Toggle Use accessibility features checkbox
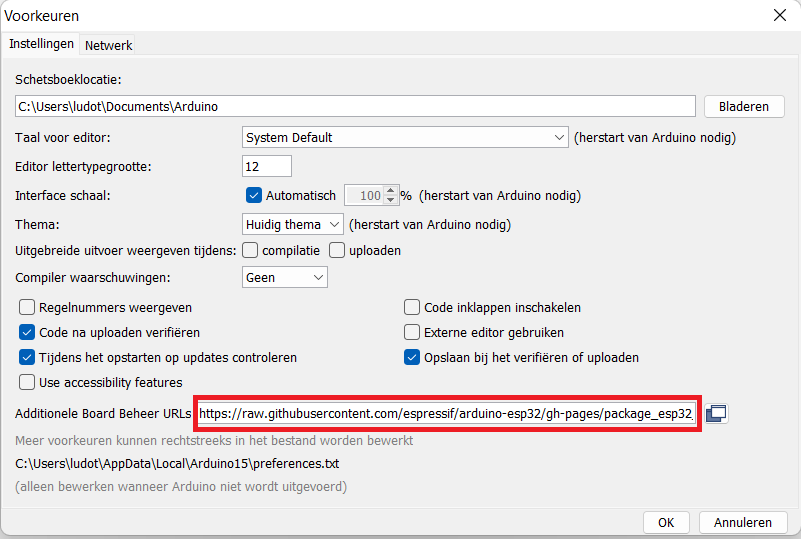This screenshot has width=801, height=539. point(27,382)
